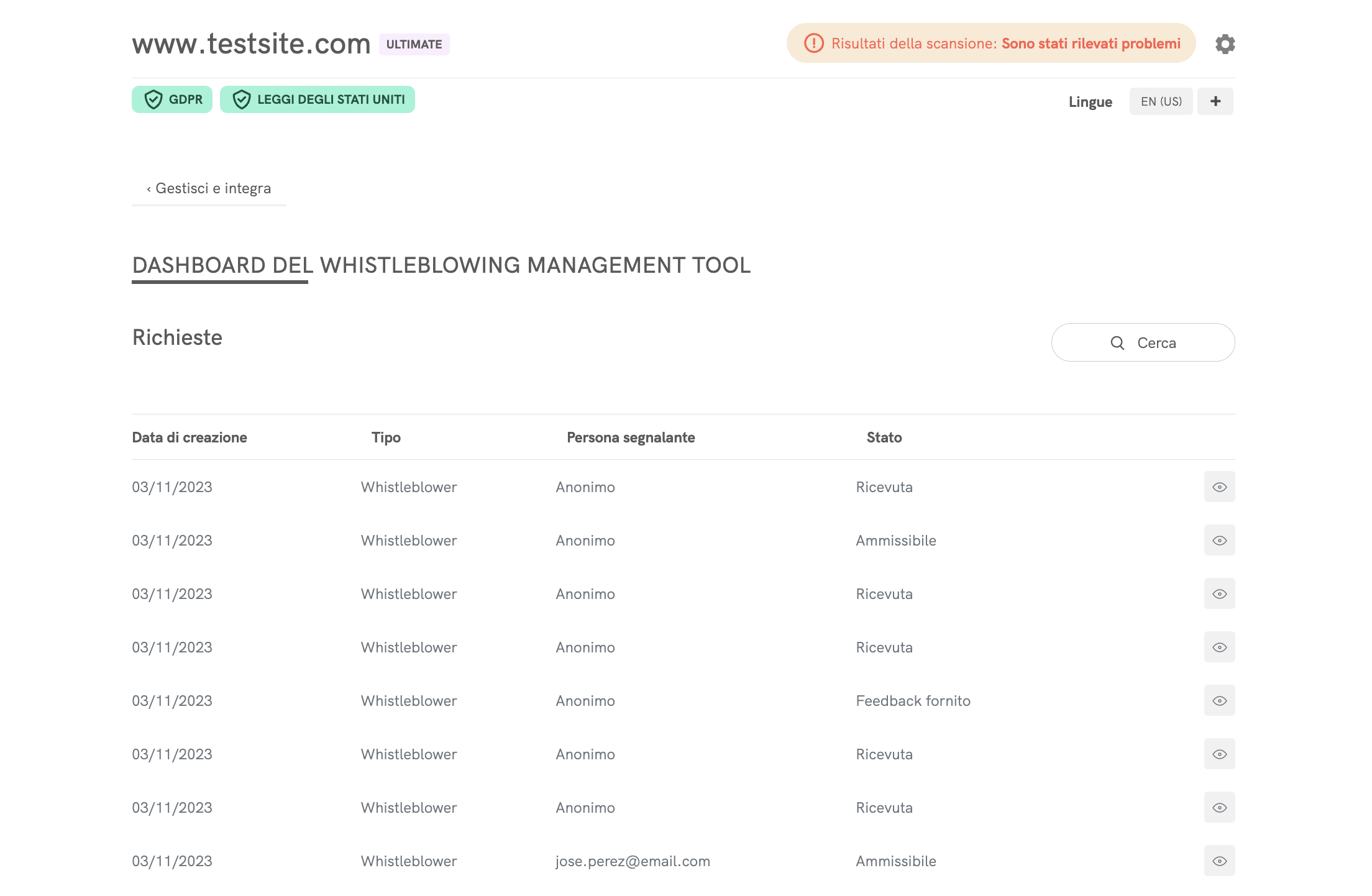
Task: Click the jose.perez@email.com reporter entry
Action: click(633, 861)
